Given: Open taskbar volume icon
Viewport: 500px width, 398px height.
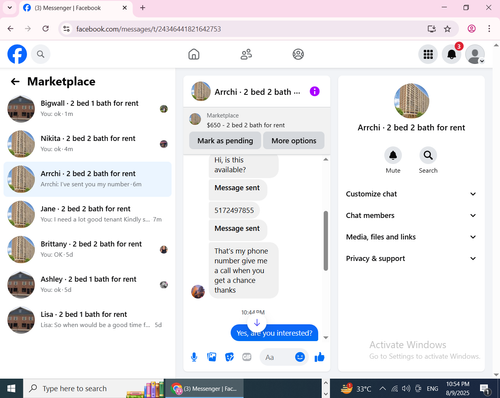Looking at the screenshot, I should [x=406, y=389].
